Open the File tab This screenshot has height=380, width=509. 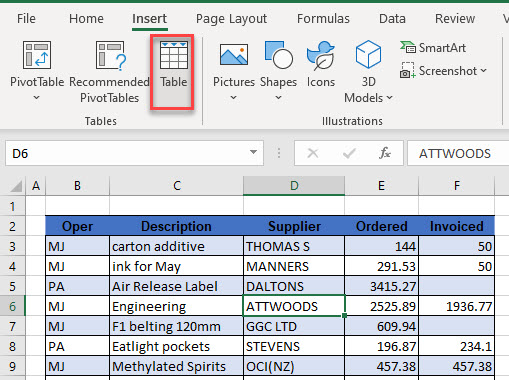click(26, 19)
